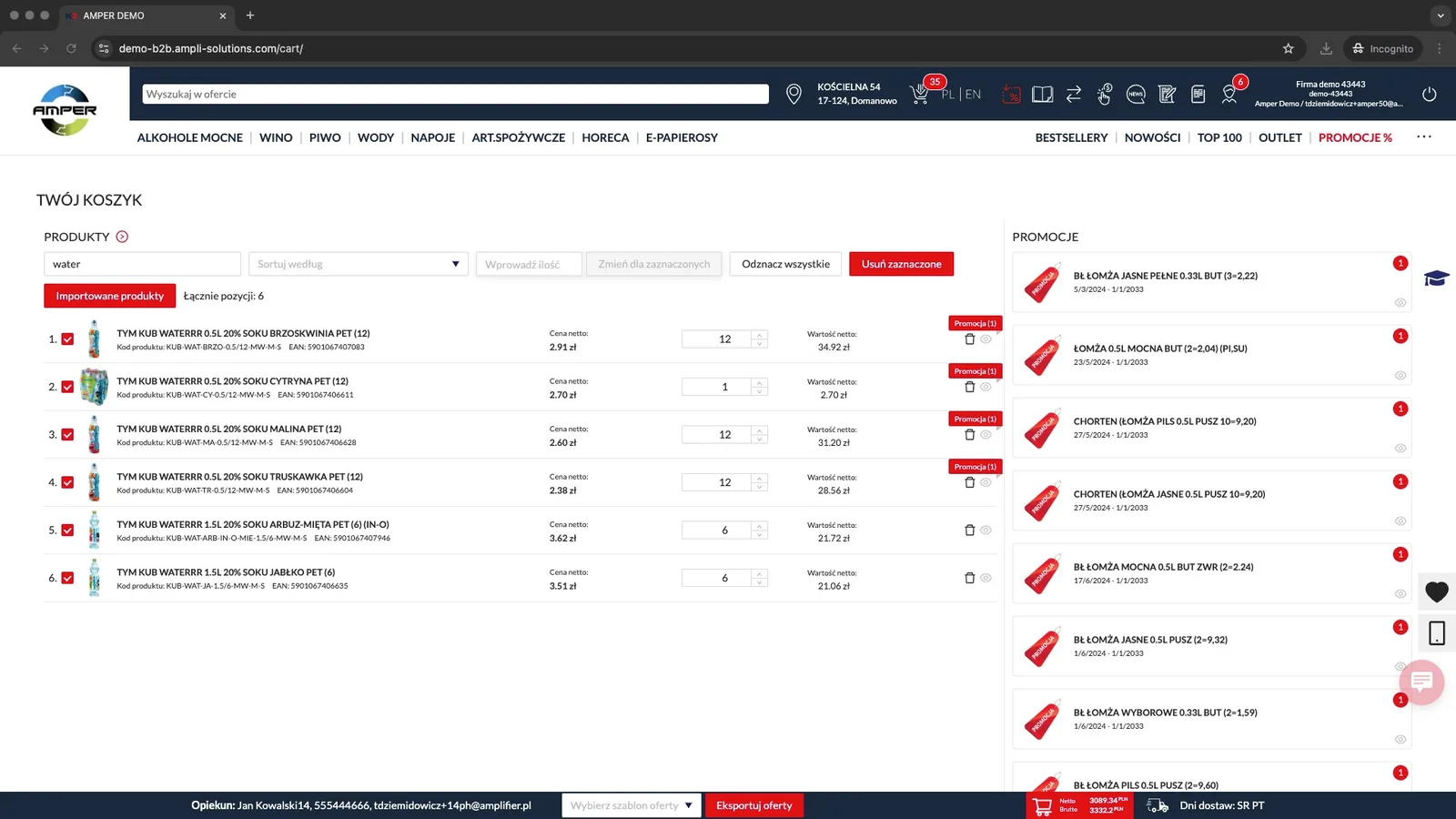
Task: Open the PROMOCJE % menu item
Action: click(1355, 137)
